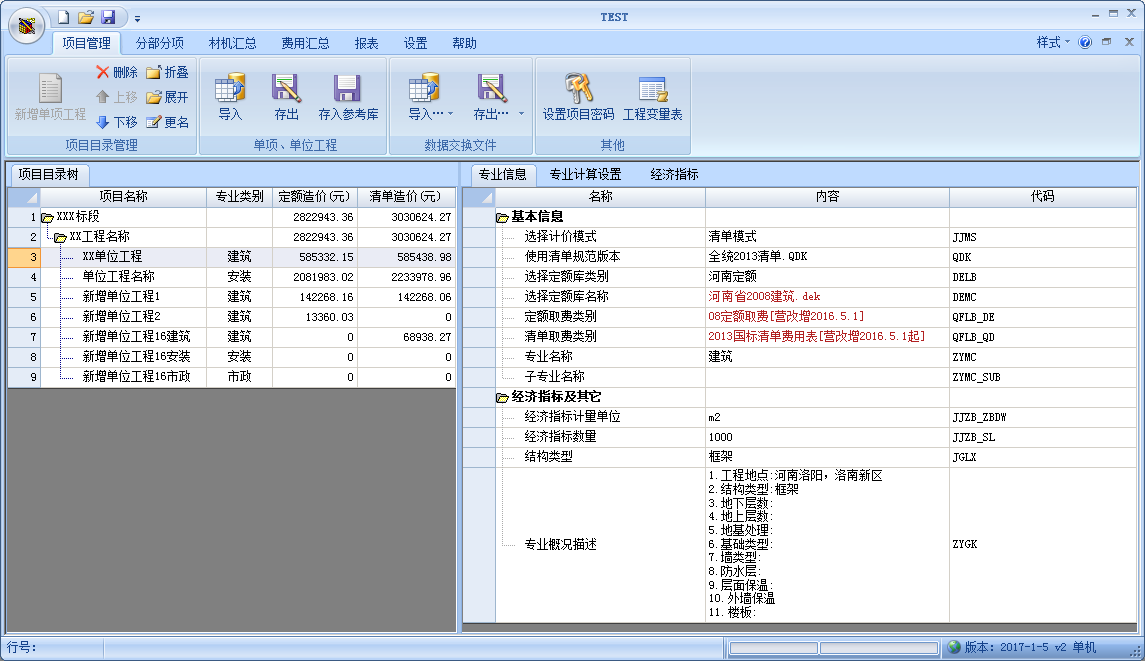This screenshot has height=661, width=1145.
Task: Open the 帮助 ribbon tab
Action: coord(464,43)
